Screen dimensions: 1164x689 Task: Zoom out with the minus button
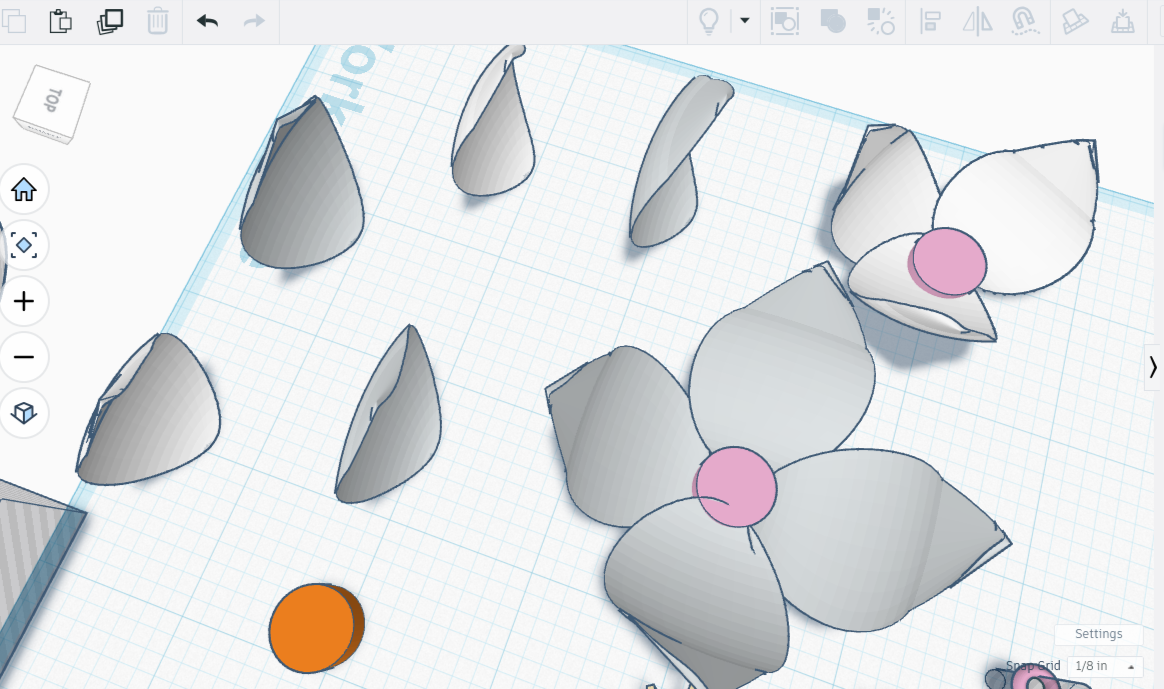[24, 357]
